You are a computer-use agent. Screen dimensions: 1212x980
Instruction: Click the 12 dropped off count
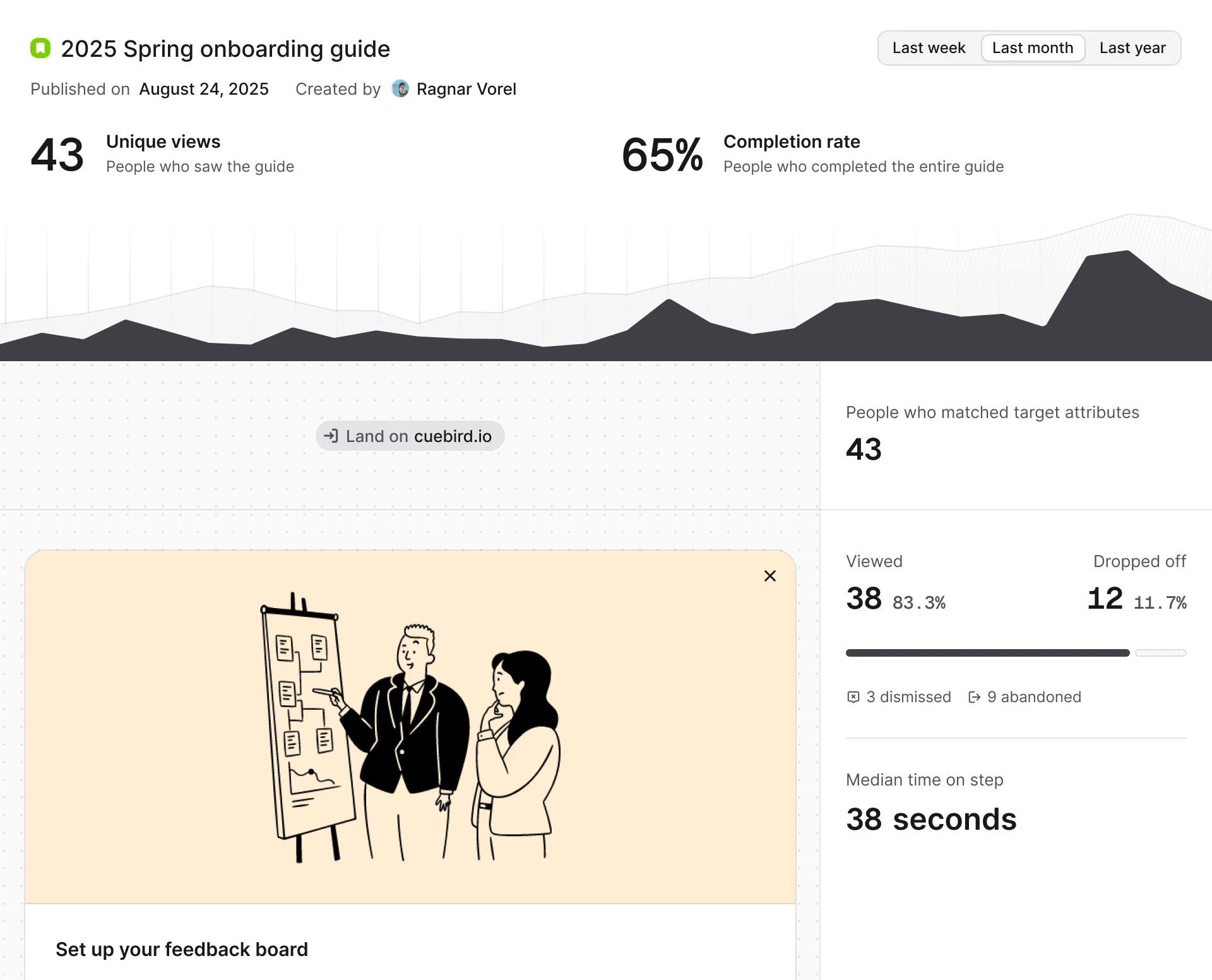coord(1105,598)
